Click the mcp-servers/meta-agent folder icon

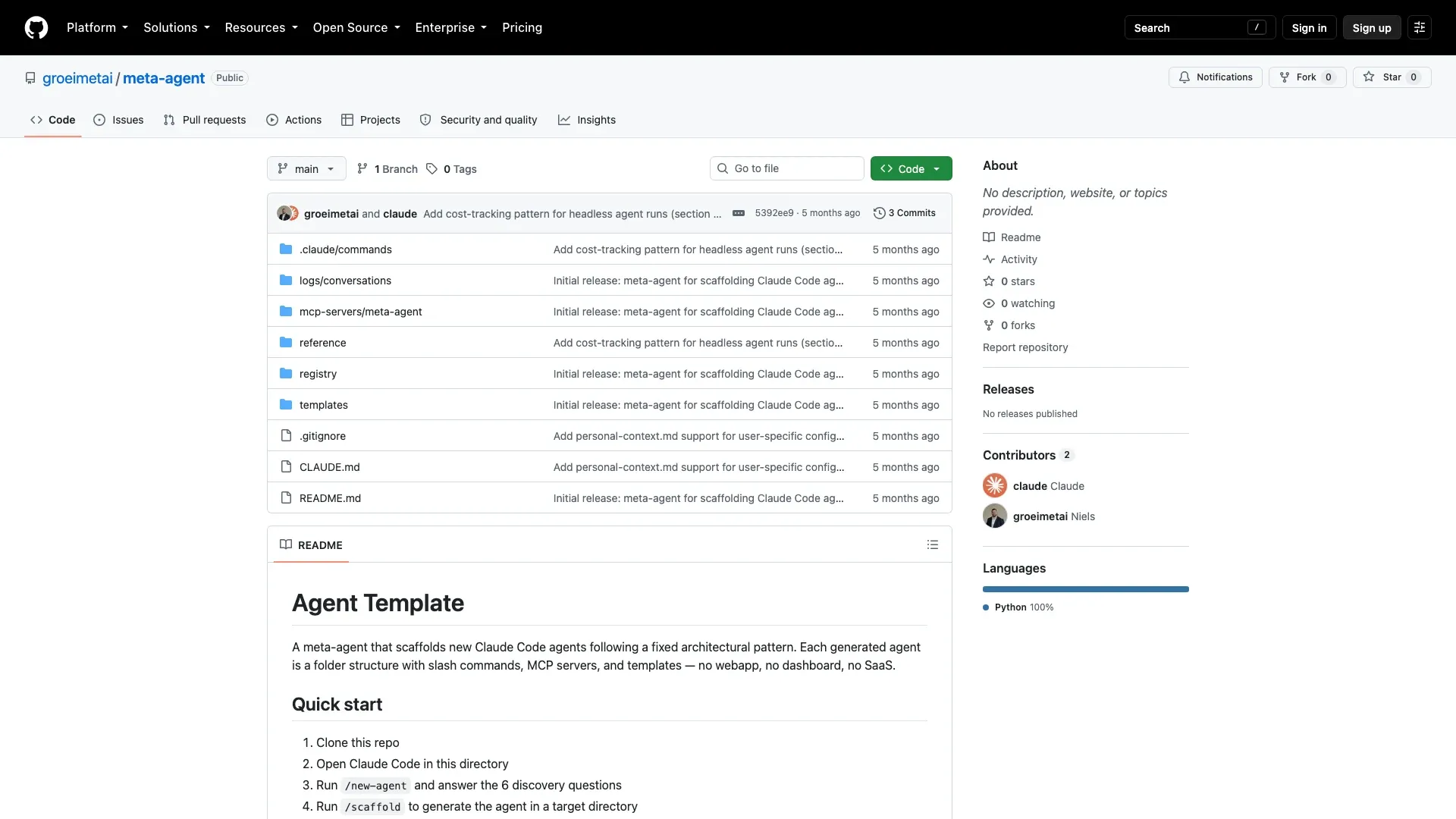(x=286, y=312)
